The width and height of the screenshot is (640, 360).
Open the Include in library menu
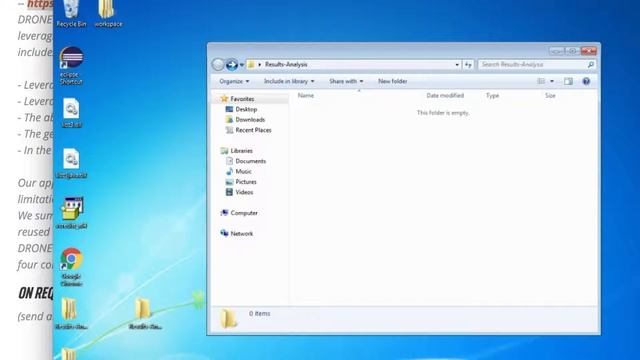(289, 81)
